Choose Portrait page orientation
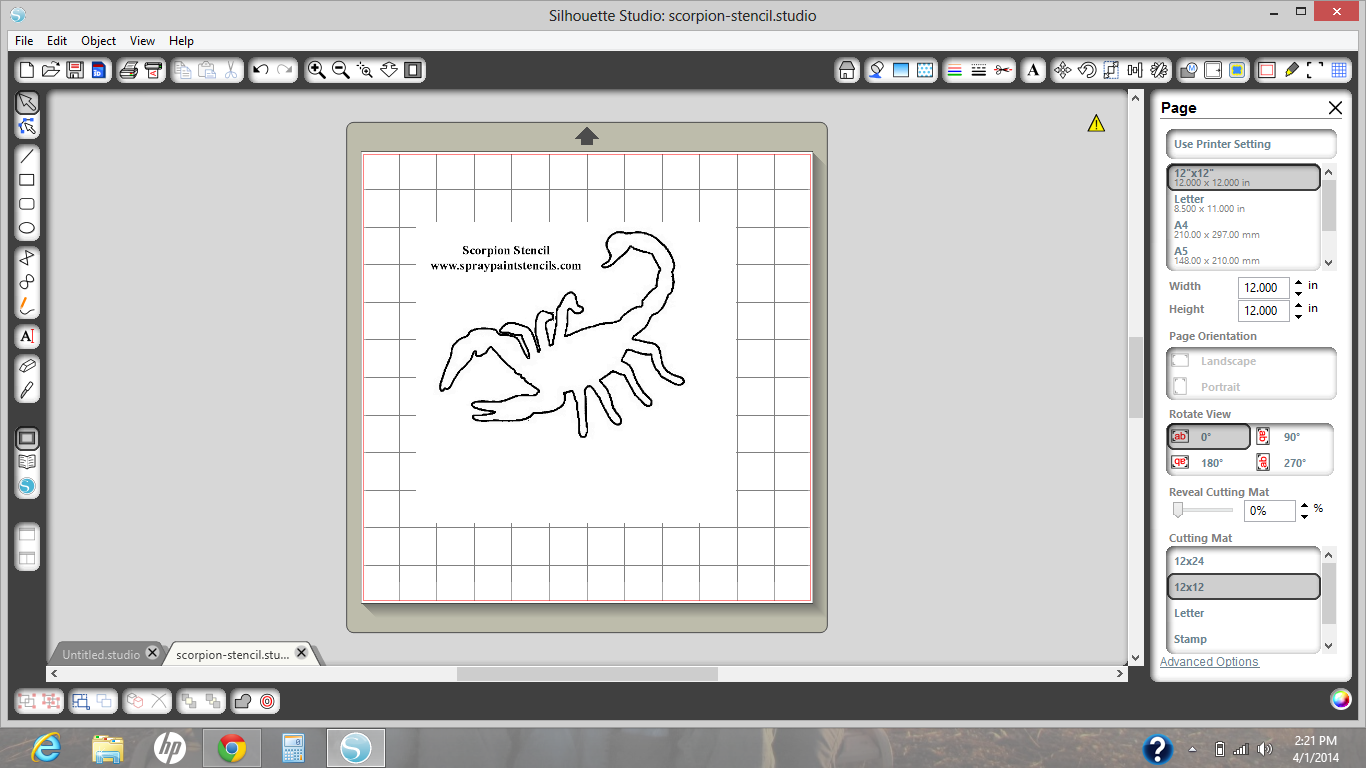This screenshot has width=1366, height=768. [1251, 387]
